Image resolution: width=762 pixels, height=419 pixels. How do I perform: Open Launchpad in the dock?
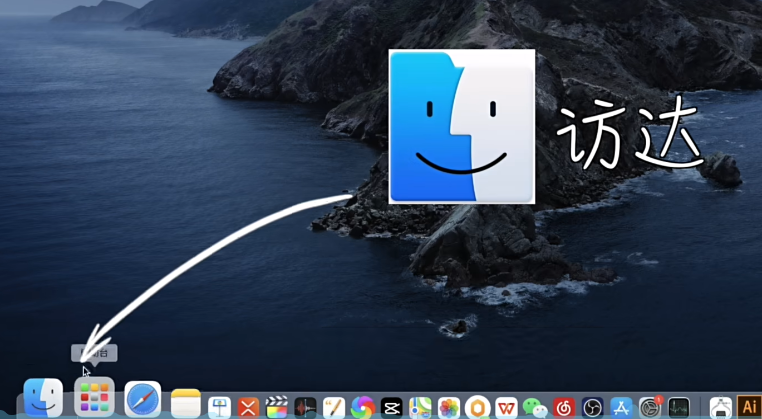[x=94, y=397]
